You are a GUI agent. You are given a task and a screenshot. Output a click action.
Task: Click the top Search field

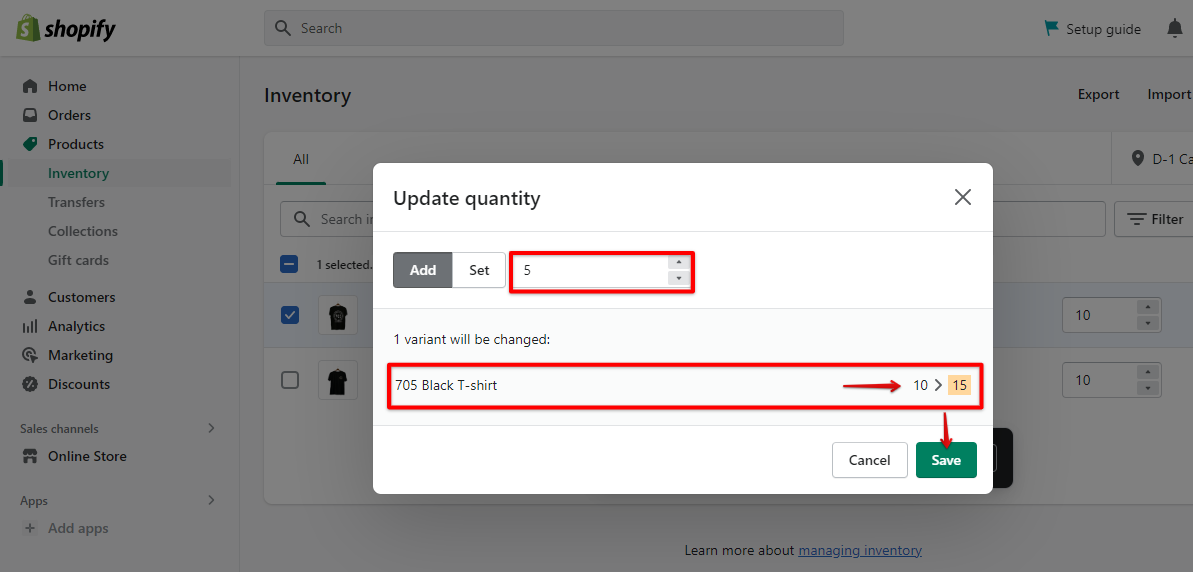[553, 28]
